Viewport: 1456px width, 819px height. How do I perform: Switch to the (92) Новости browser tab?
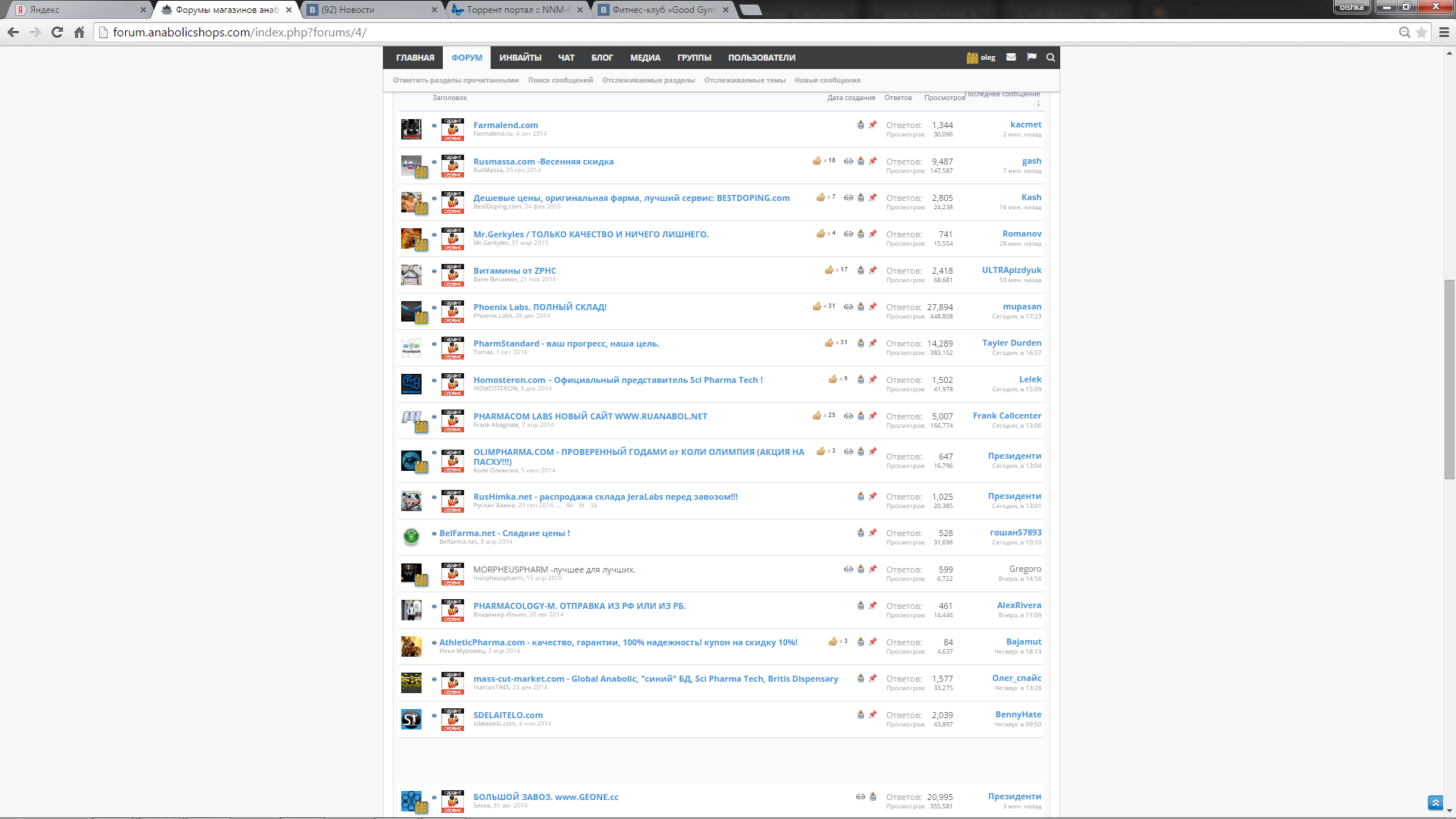pyautogui.click(x=372, y=10)
